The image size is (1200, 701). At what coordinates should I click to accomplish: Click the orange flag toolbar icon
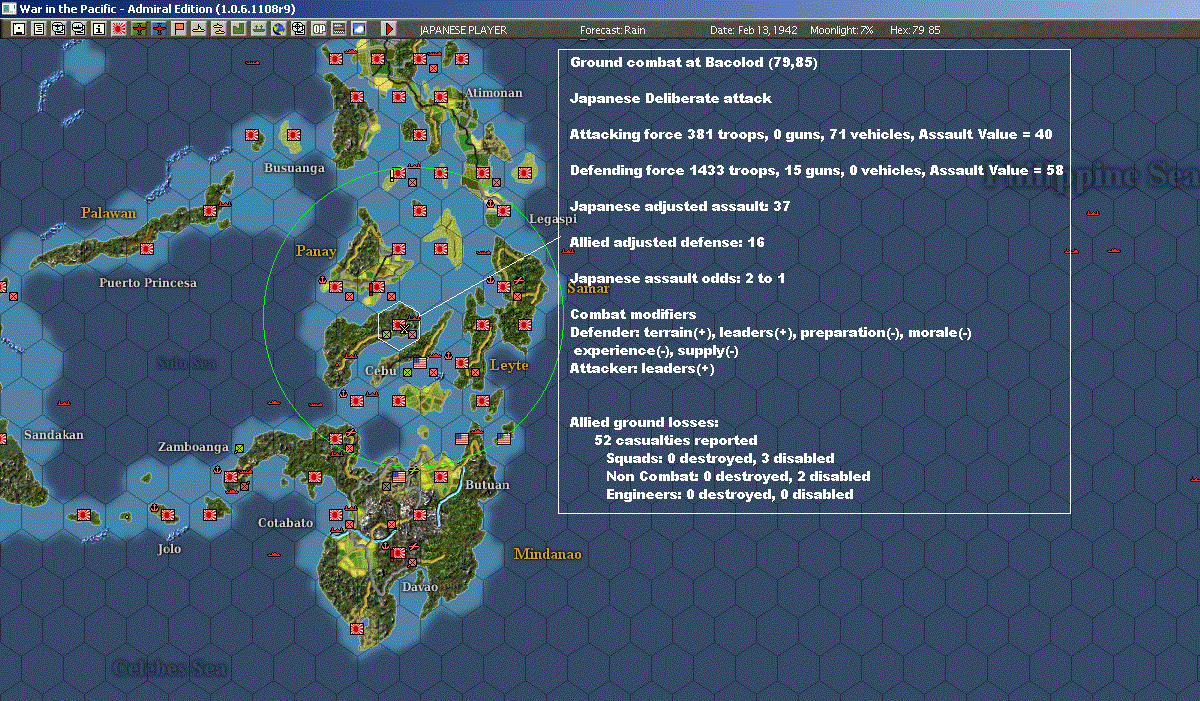point(179,29)
